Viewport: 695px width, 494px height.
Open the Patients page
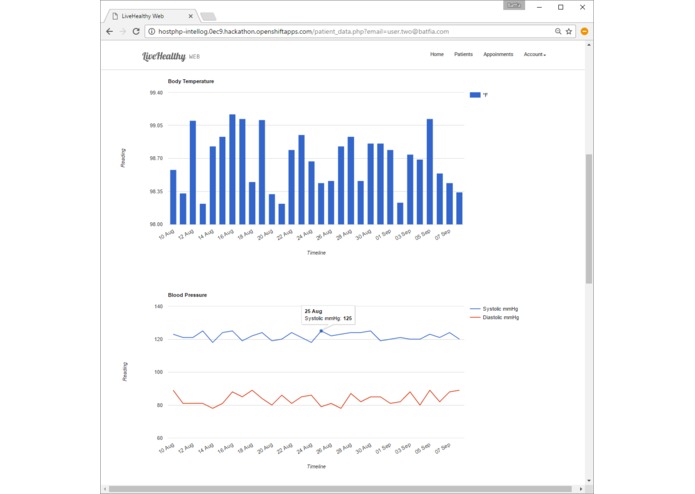(463, 54)
